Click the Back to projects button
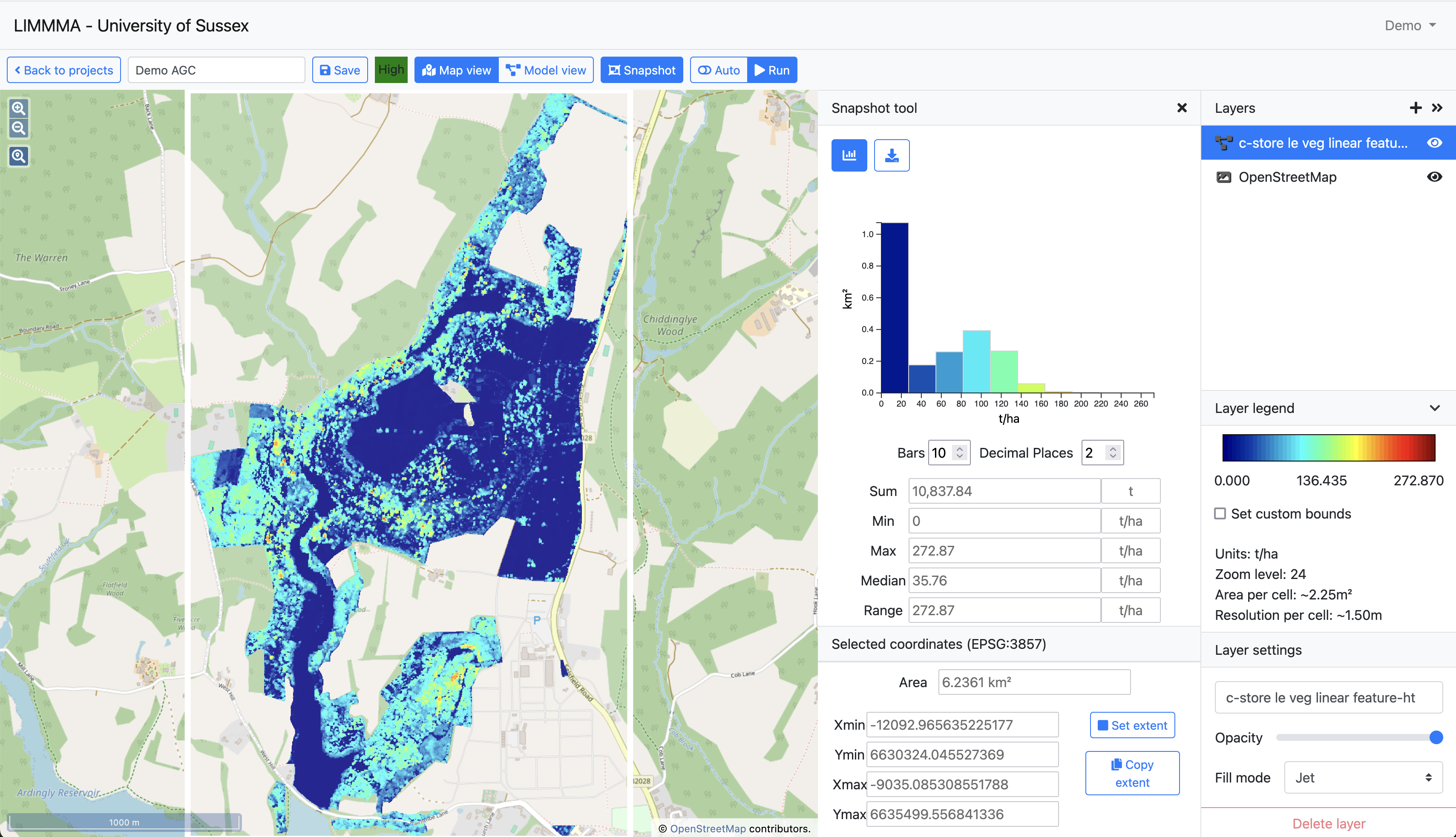This screenshot has height=837, width=1456. click(64, 70)
